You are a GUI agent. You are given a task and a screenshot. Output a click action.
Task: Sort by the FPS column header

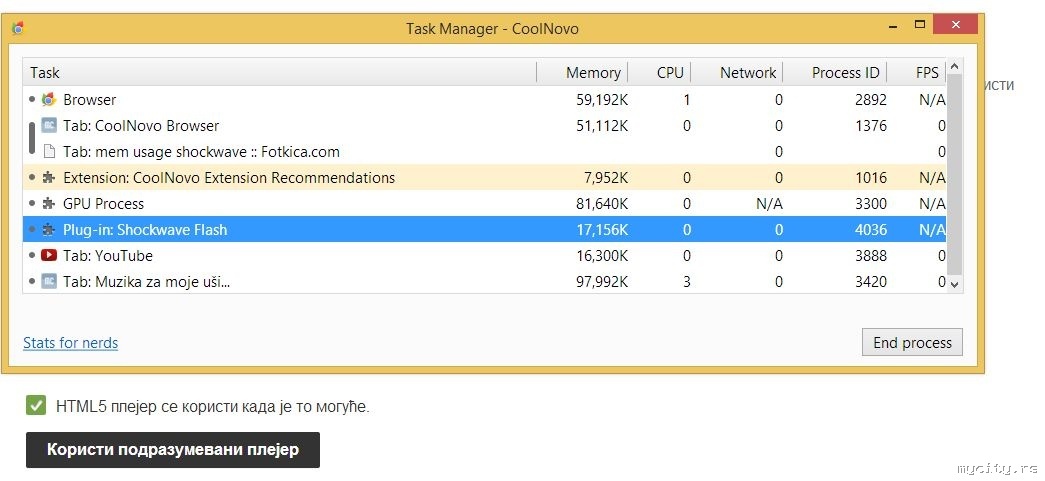point(917,72)
